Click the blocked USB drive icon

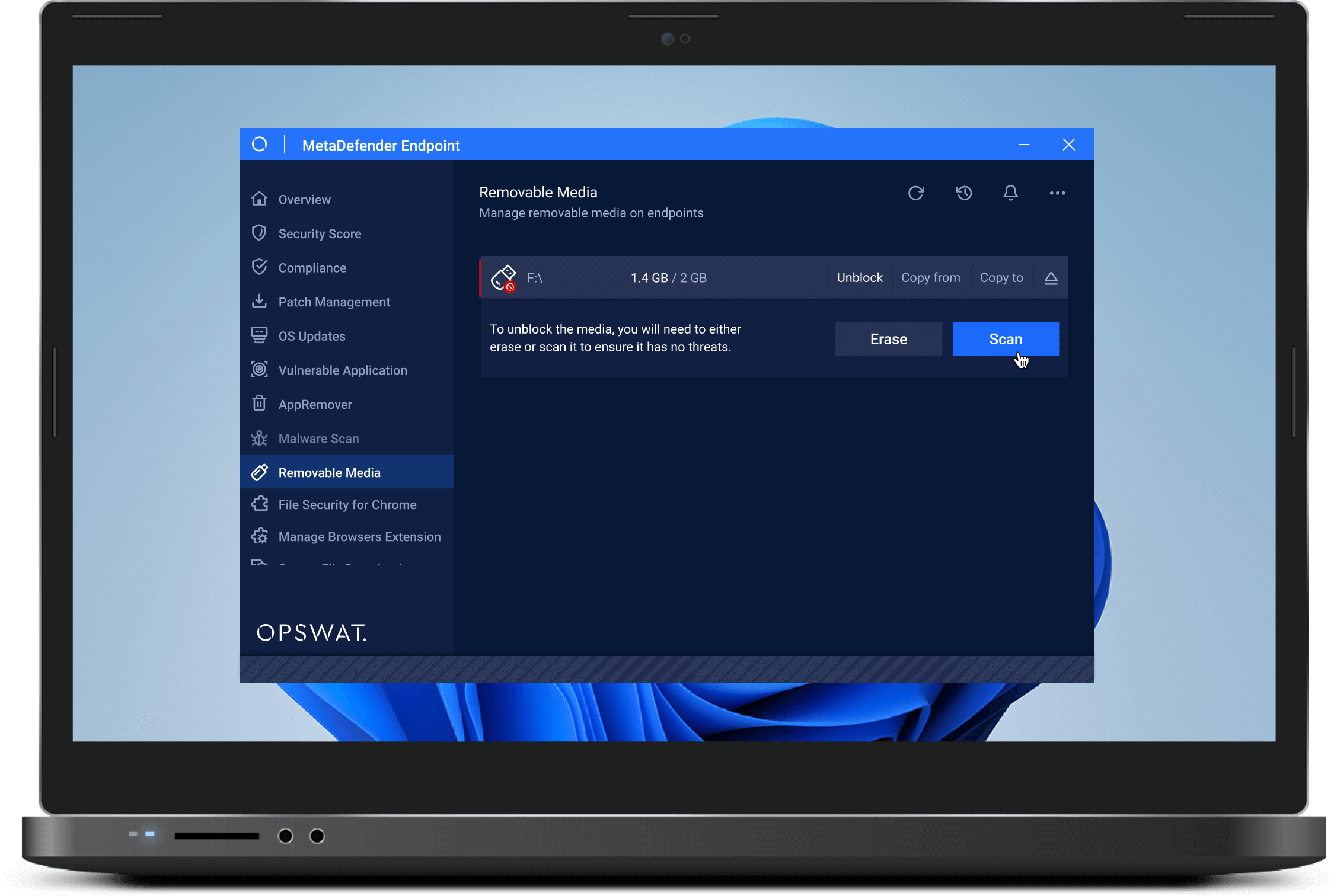pos(503,278)
